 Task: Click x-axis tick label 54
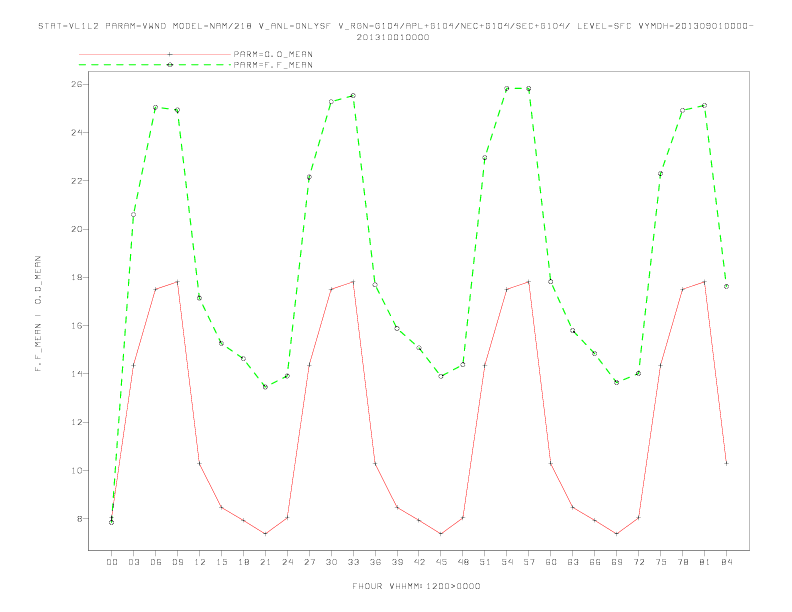pyautogui.click(x=507, y=562)
